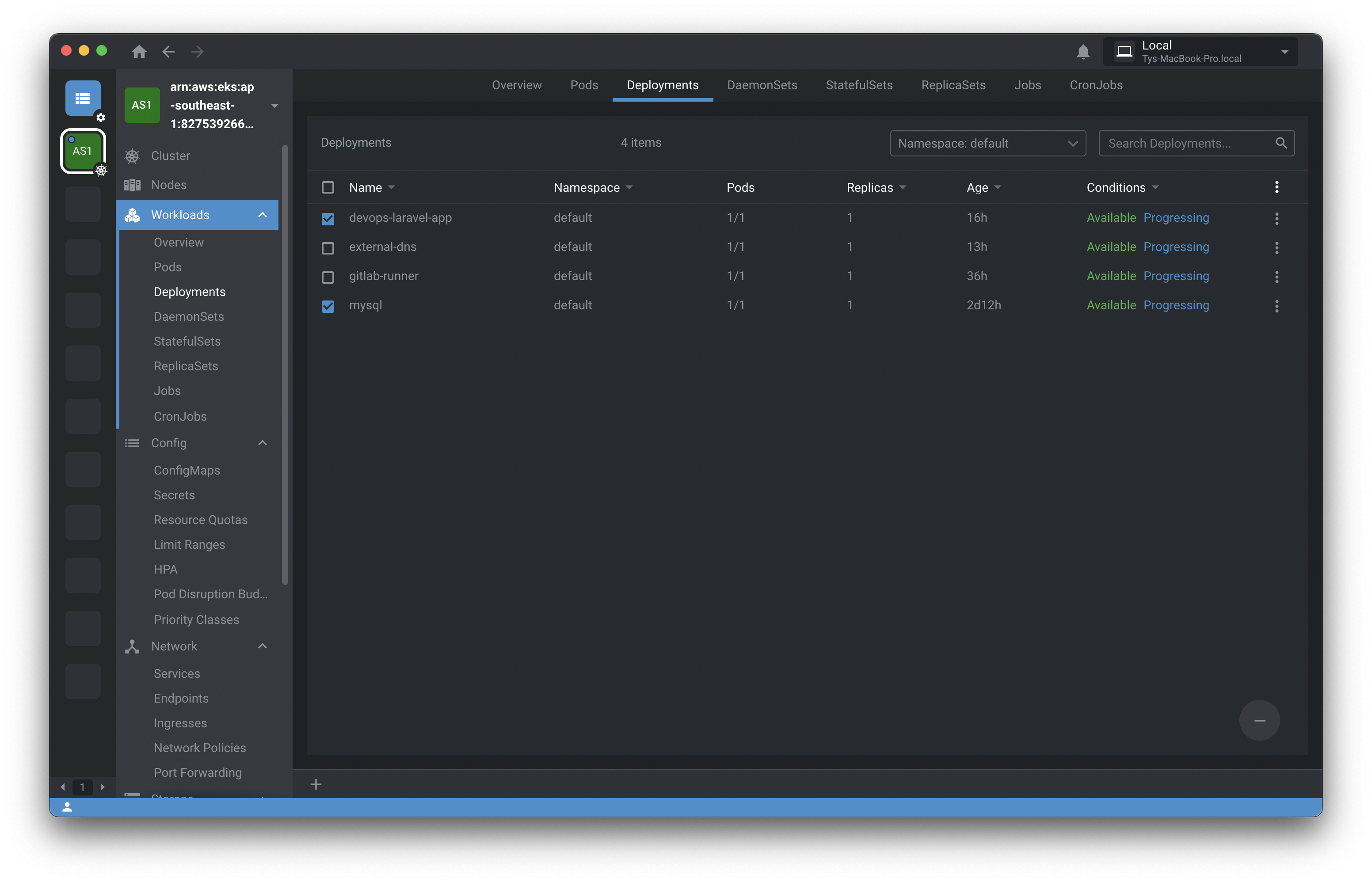This screenshot has width=1372, height=882.
Task: Click the plus icon to open new tab
Action: pos(316,784)
